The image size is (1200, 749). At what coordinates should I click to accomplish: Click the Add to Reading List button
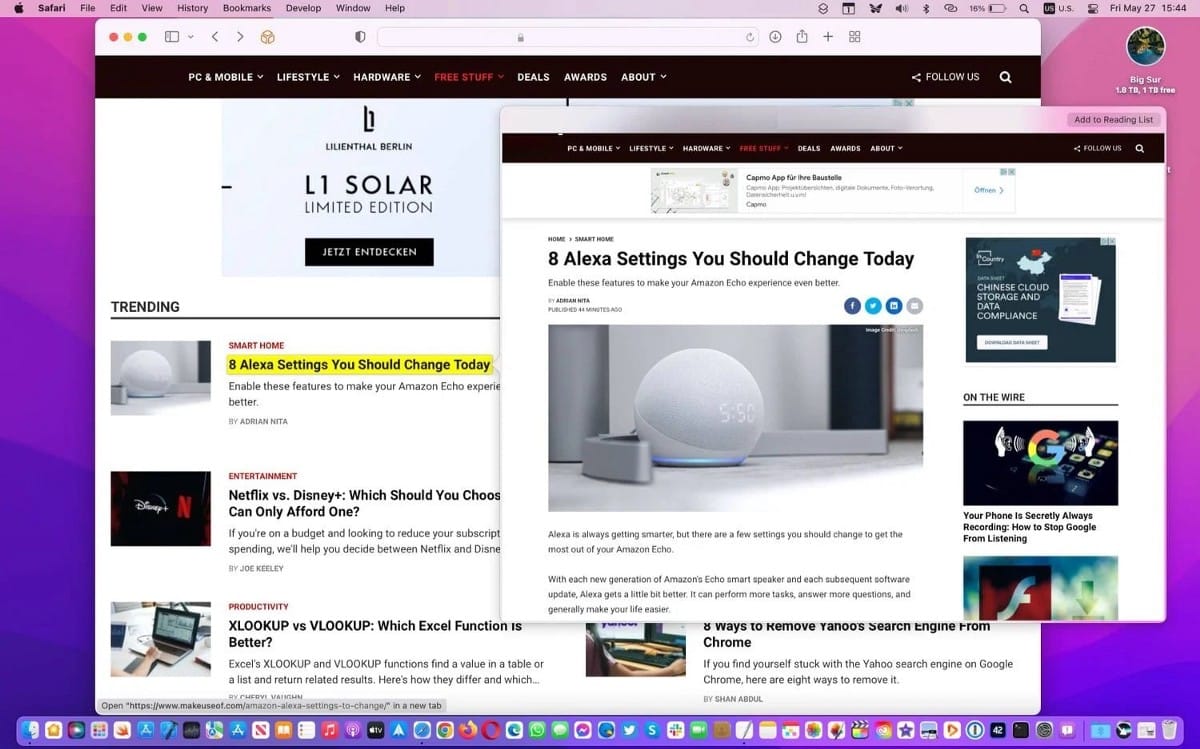pyautogui.click(x=1113, y=119)
